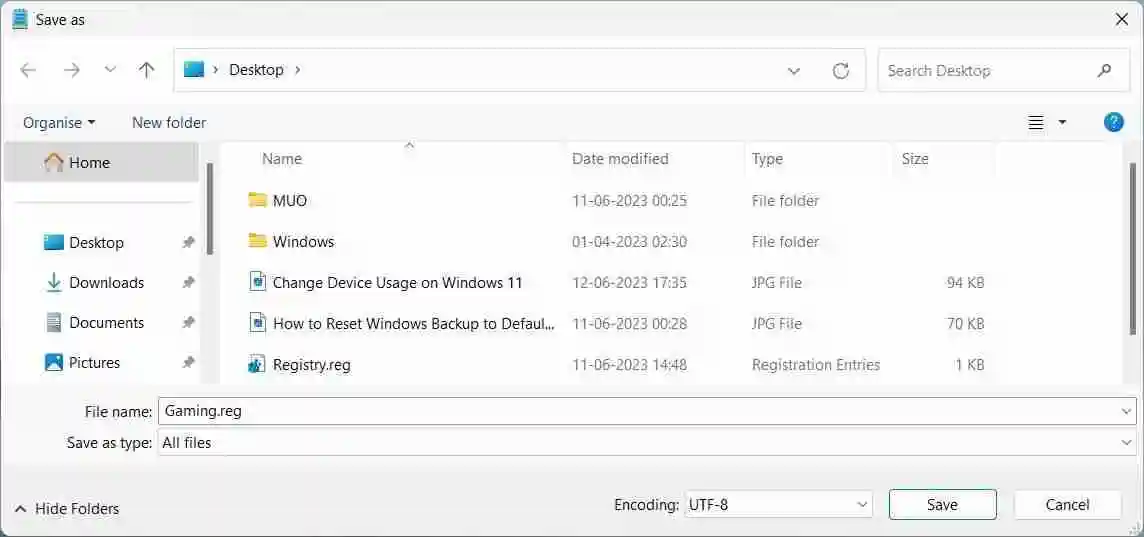1144x537 pixels.
Task: Click the Notepad icon in title bar
Action: [x=20, y=20]
